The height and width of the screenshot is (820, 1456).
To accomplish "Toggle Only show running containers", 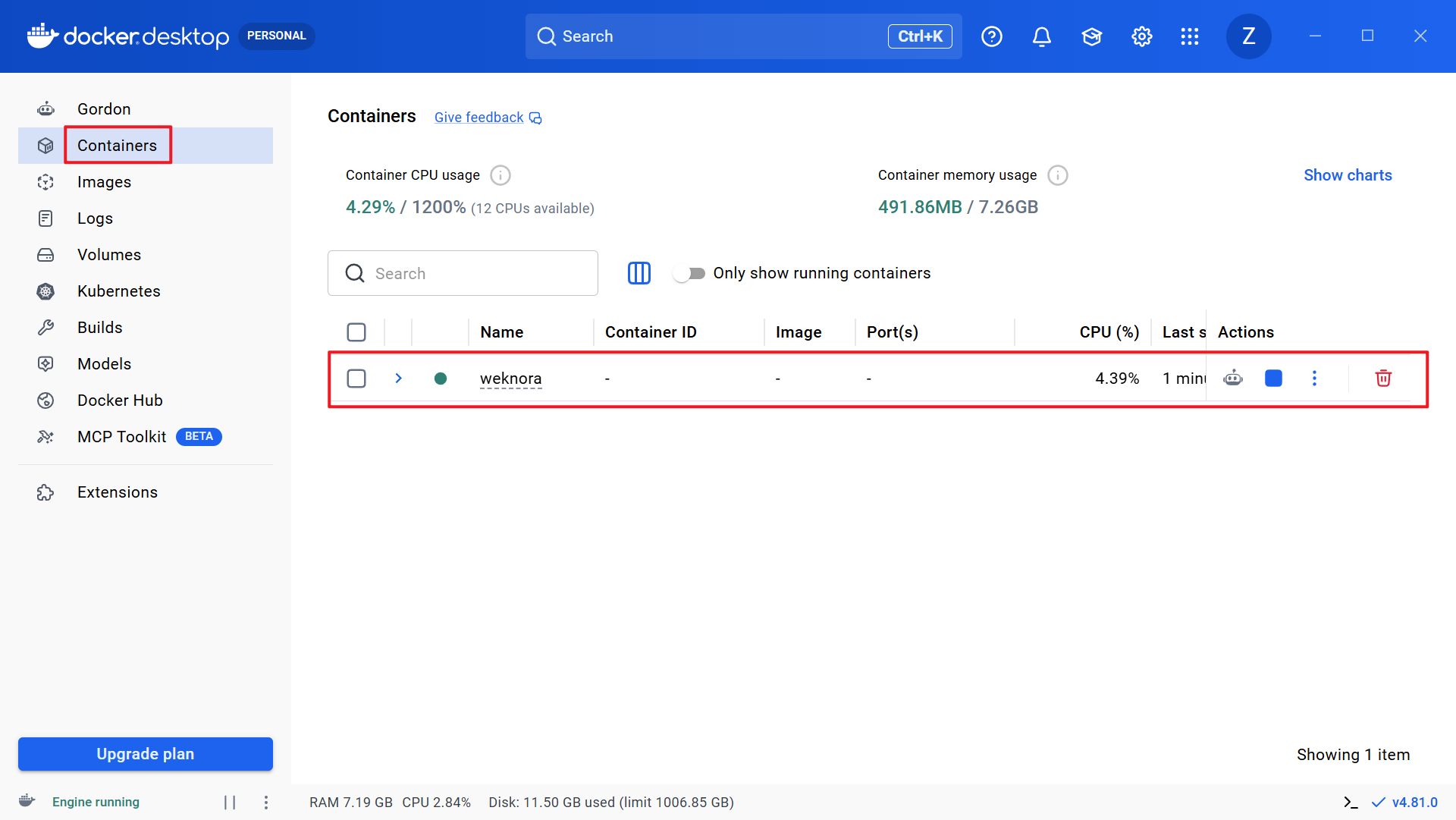I will [689, 273].
